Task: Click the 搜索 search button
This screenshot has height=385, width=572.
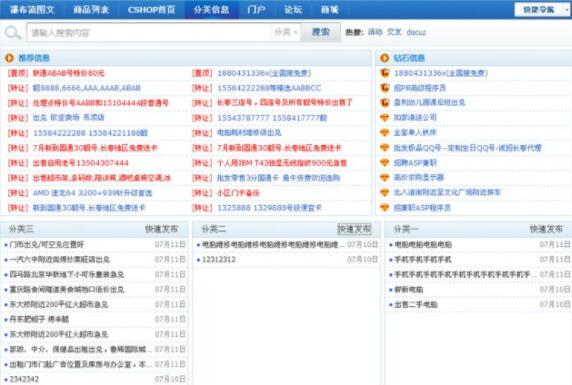Action: pyautogui.click(x=321, y=32)
